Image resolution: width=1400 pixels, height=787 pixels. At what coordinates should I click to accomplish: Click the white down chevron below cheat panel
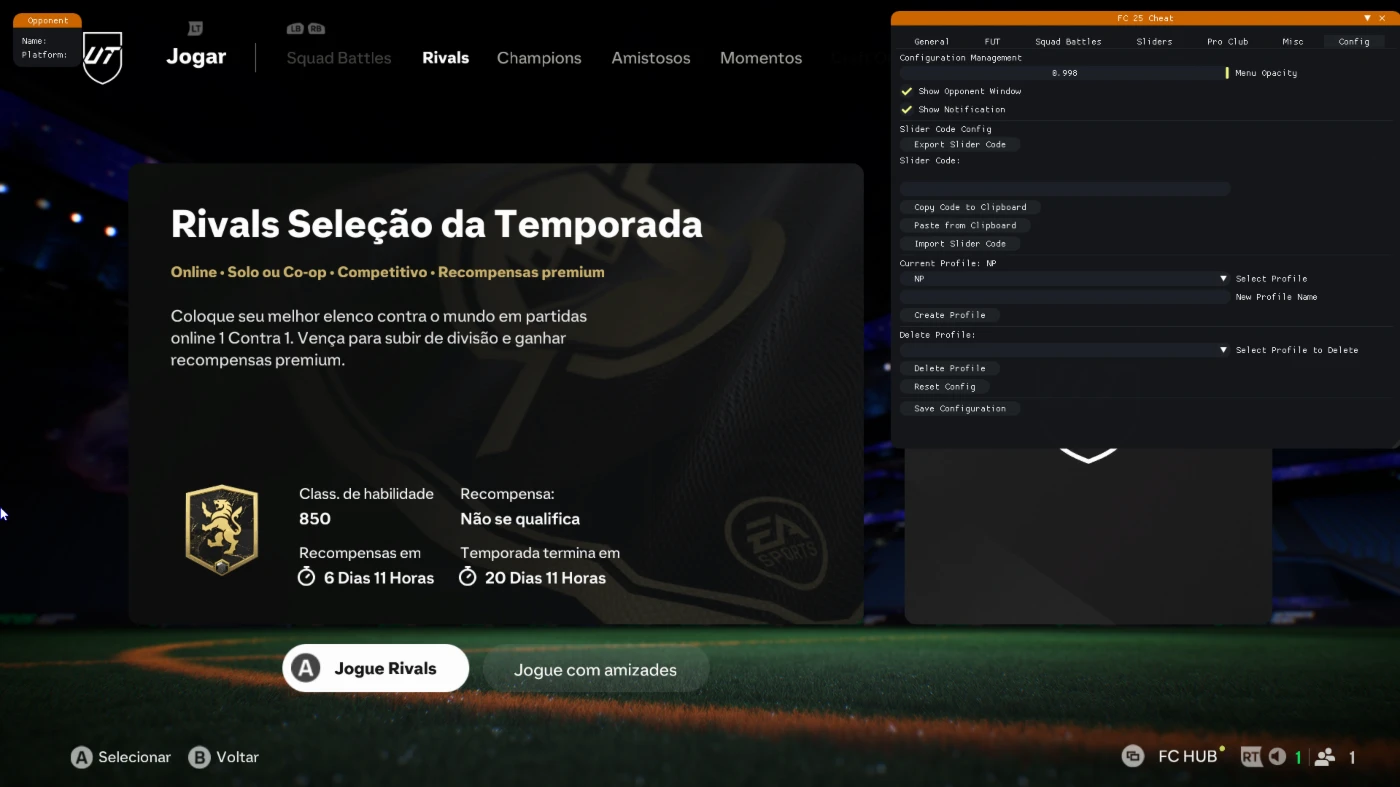[x=1088, y=456]
